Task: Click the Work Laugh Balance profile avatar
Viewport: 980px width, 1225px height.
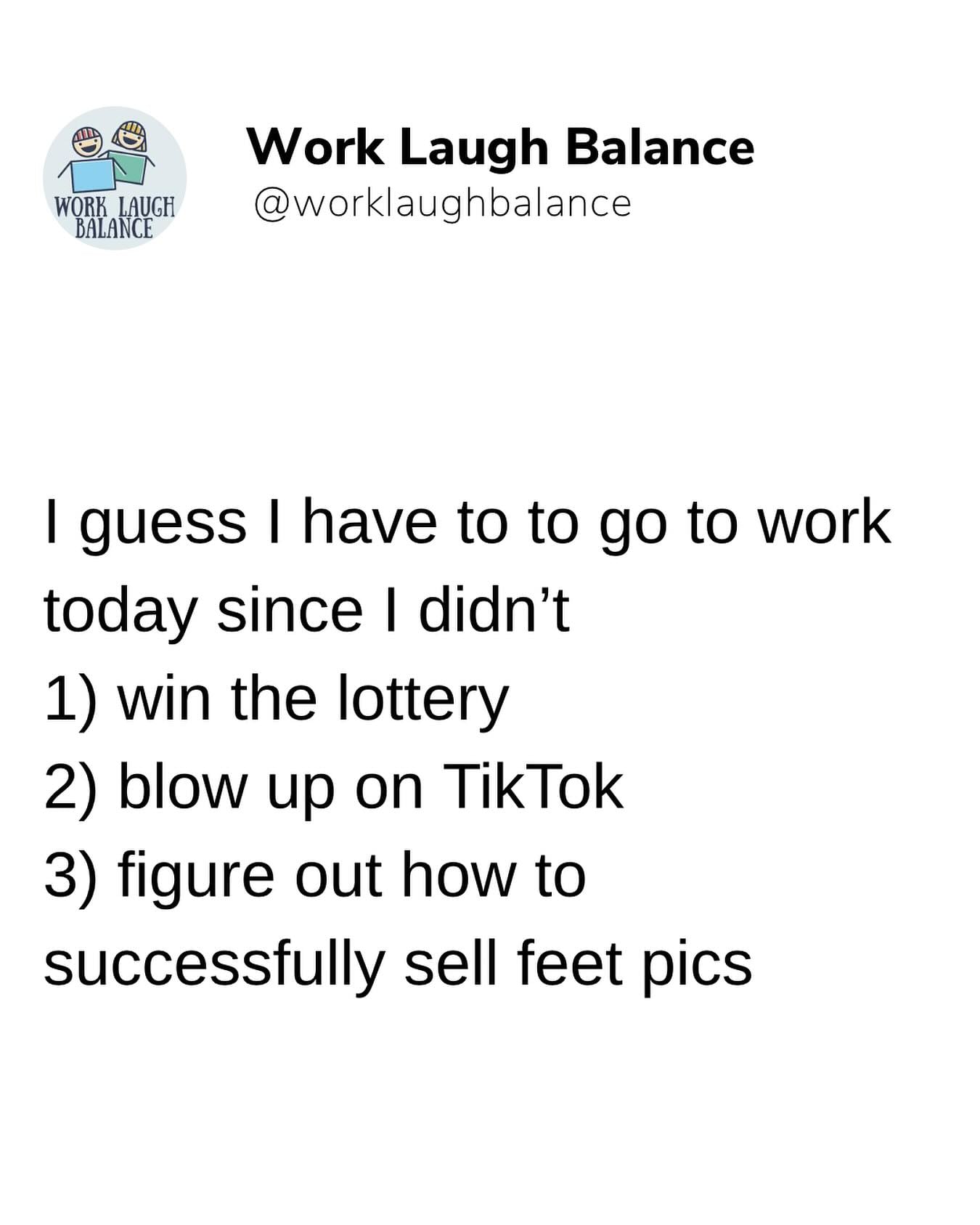Action: pos(115,178)
